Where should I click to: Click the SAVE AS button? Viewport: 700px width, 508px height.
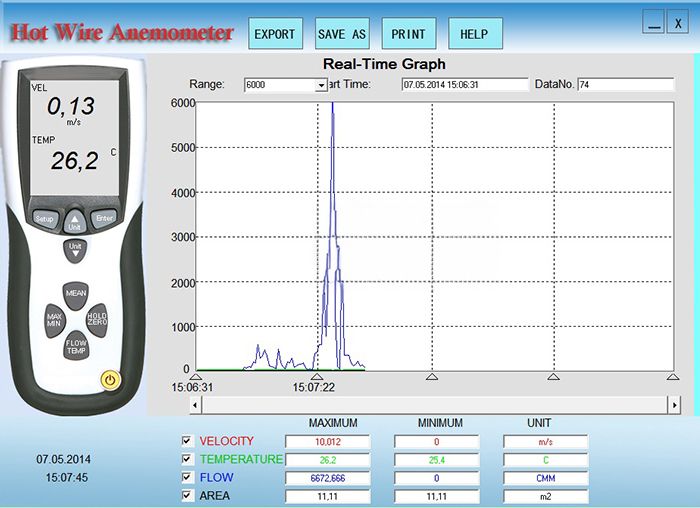coord(342,34)
